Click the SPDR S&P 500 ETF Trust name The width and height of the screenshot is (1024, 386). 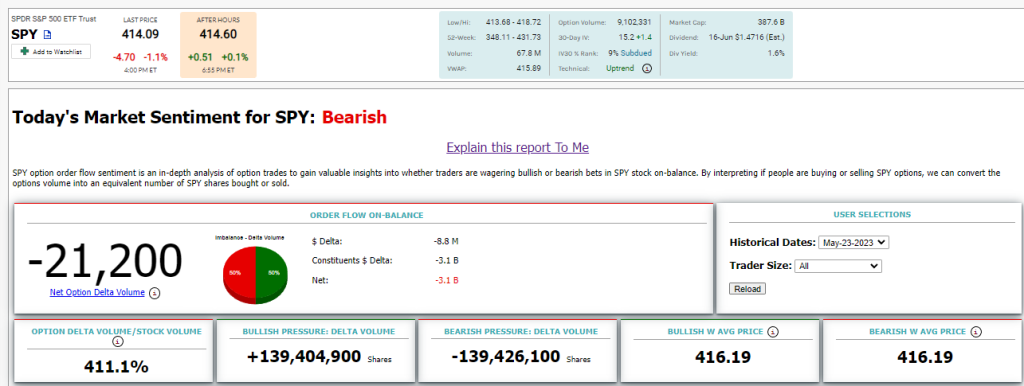tap(54, 19)
